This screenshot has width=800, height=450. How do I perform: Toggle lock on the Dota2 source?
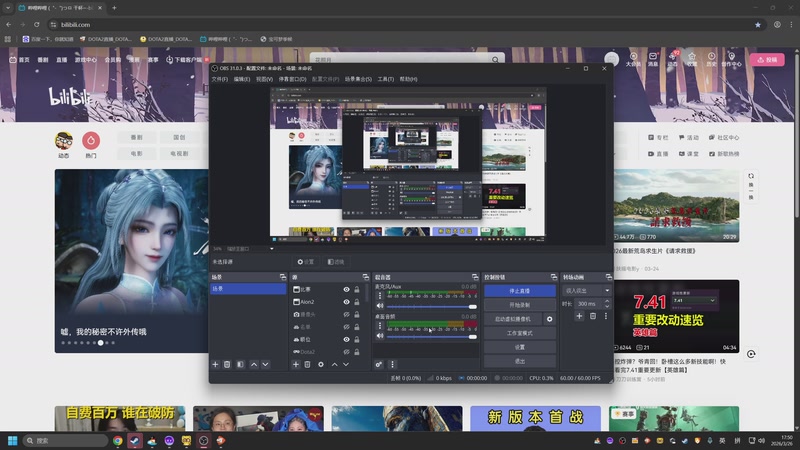coord(357,352)
